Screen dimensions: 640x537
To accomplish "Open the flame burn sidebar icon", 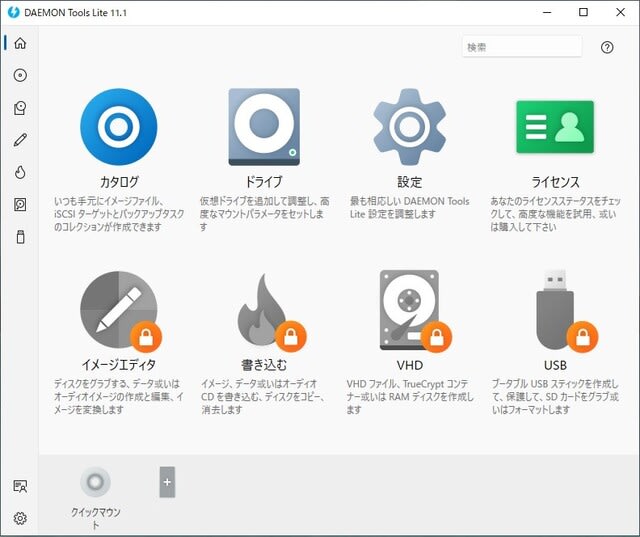I will click(x=20, y=172).
